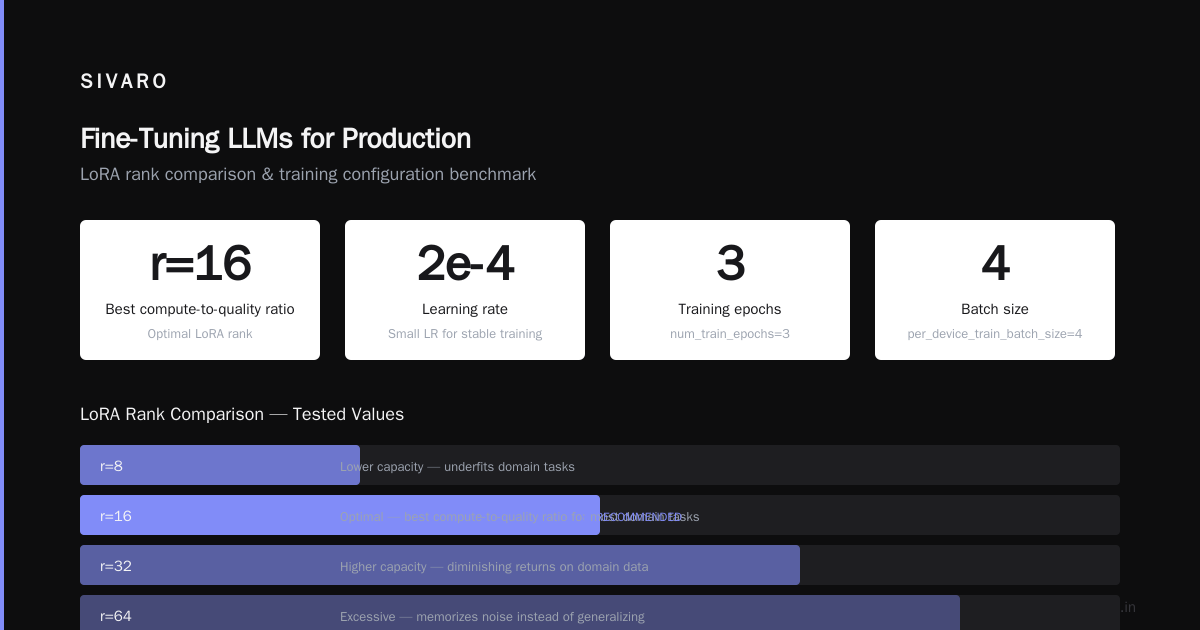The width and height of the screenshot is (1200, 630).
Task: Open the r=16 stat card
Action: click(x=200, y=290)
